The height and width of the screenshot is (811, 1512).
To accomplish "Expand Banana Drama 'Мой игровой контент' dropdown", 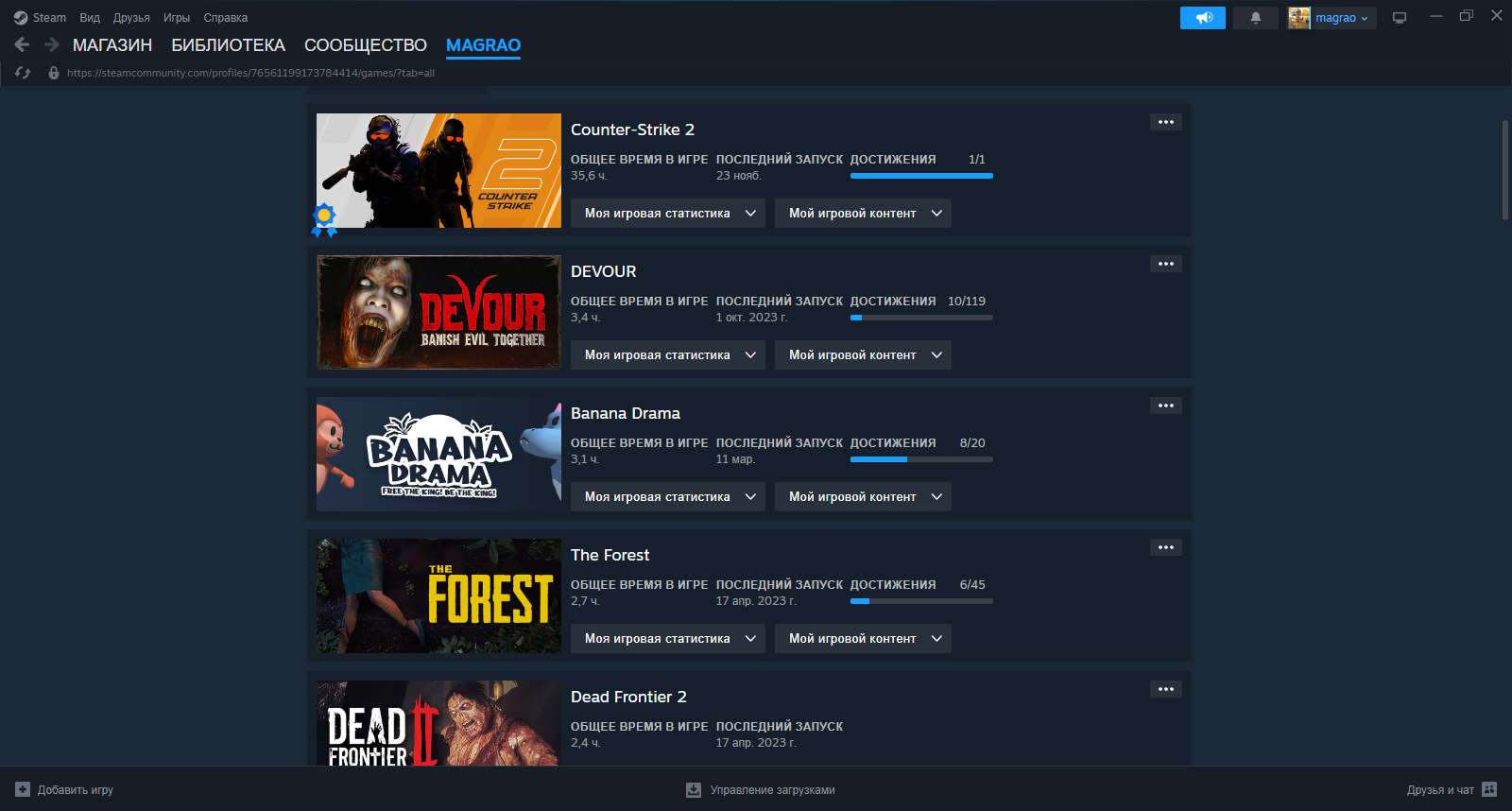I will [x=863, y=496].
